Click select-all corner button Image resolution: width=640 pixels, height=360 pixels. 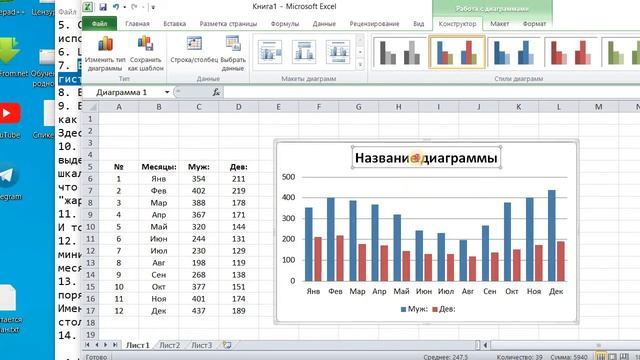tap(91, 107)
